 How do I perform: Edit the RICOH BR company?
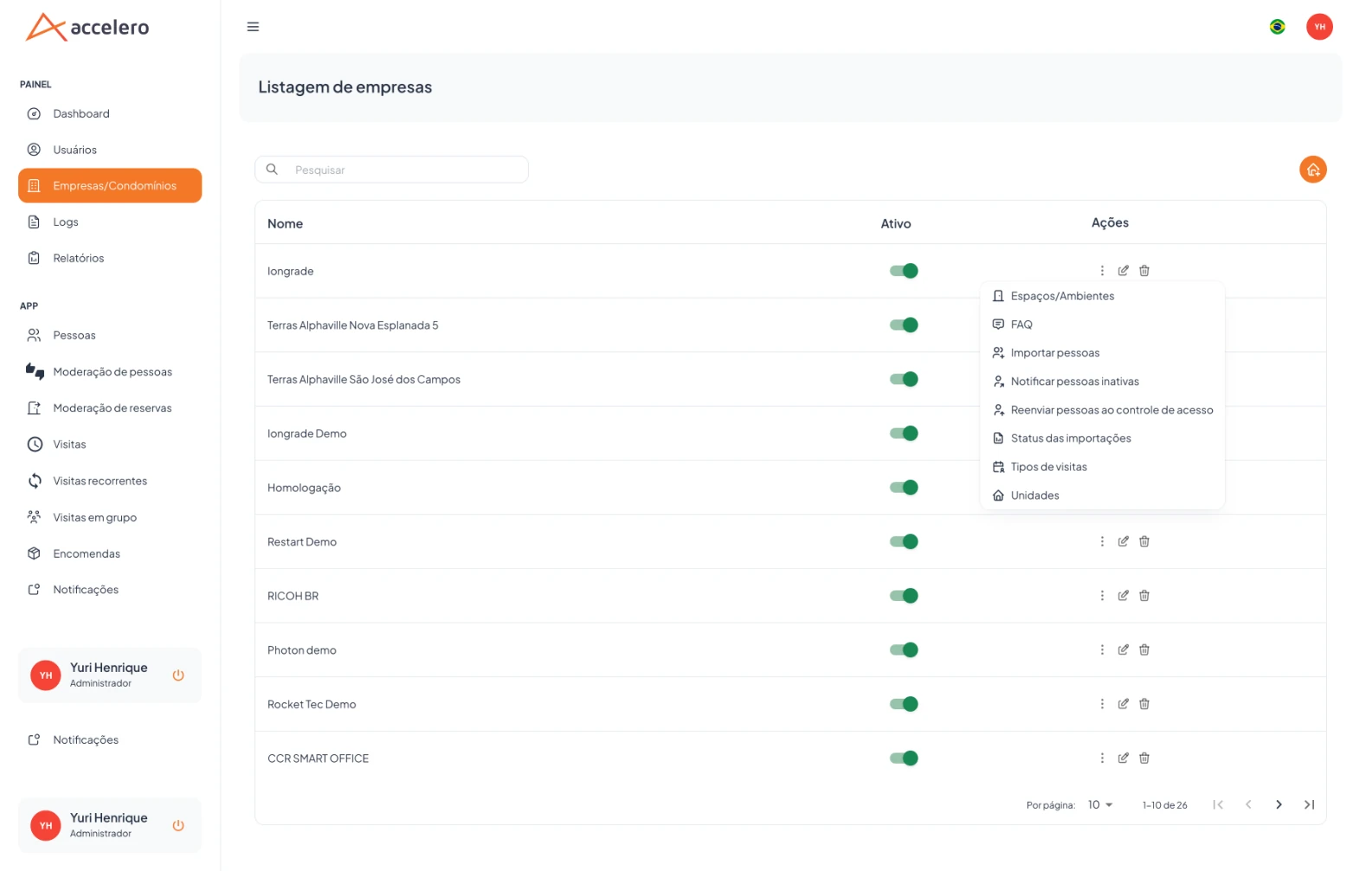(x=1123, y=596)
